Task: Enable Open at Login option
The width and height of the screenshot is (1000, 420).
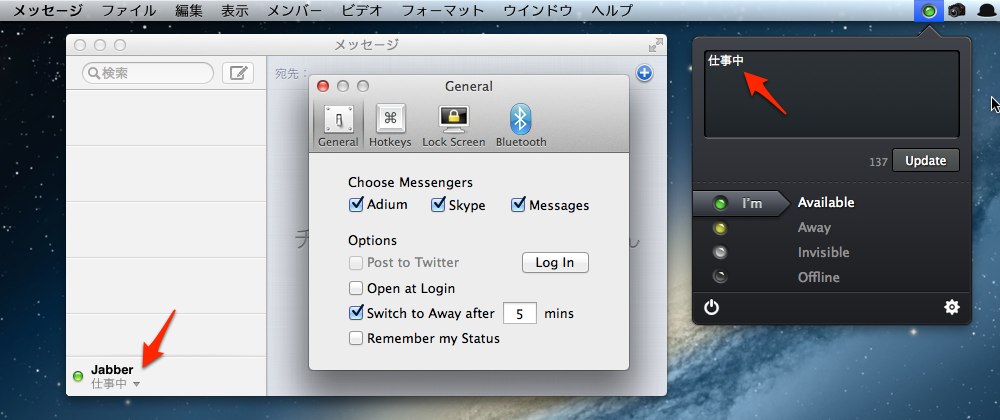Action: click(356, 288)
